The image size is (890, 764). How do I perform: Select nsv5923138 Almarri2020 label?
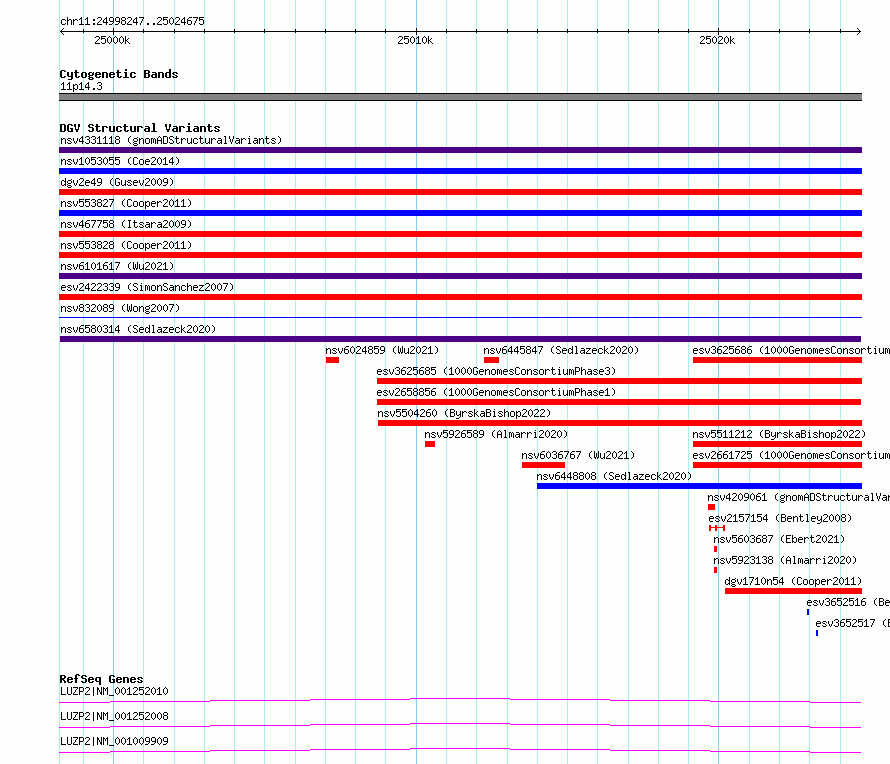785,560
